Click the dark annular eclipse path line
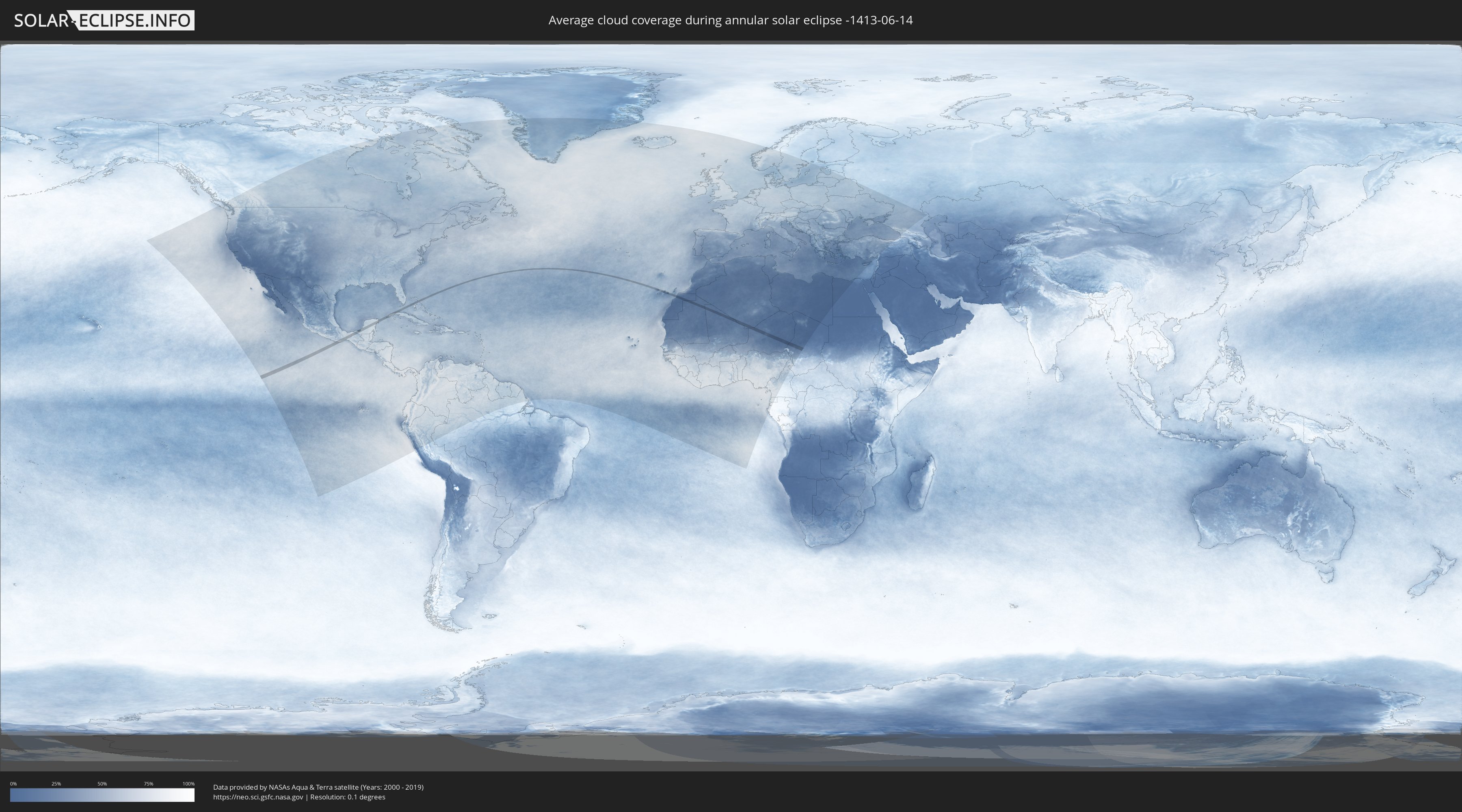Screen dimensions: 1462x812 pyautogui.click(x=548, y=270)
